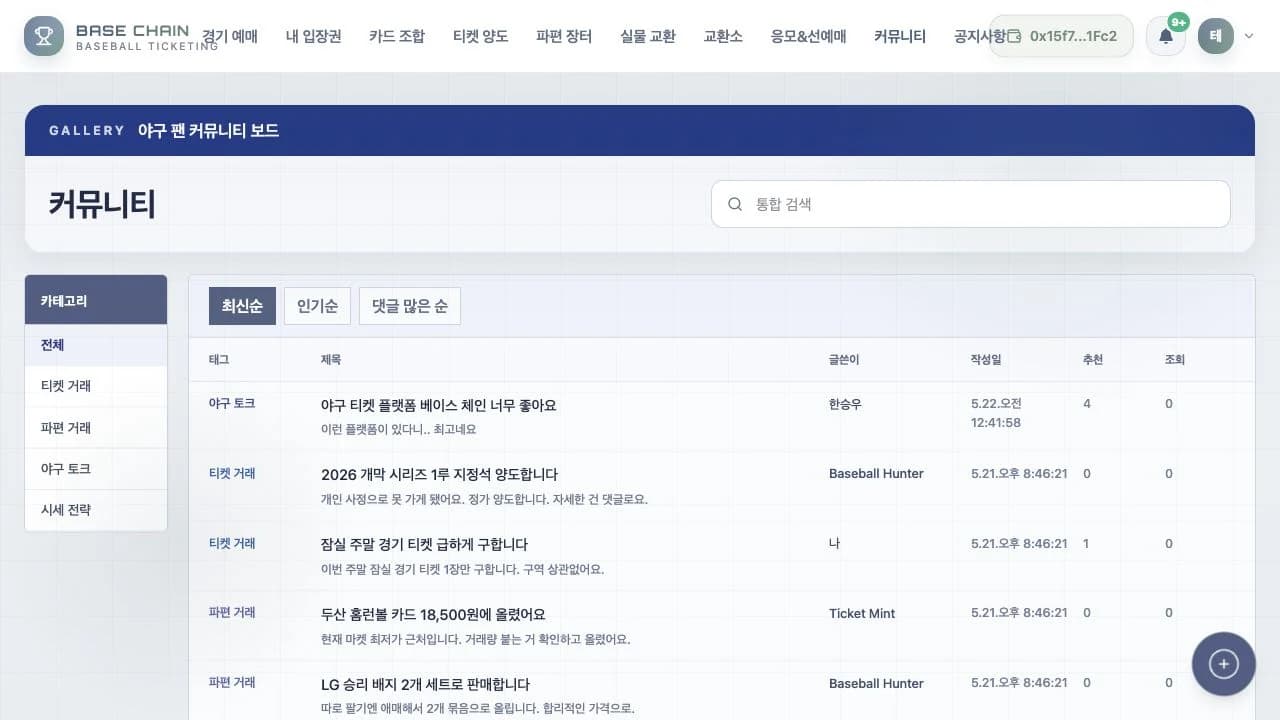Open the 경기 예매 menu
Image resolution: width=1280 pixels, height=720 pixels.
pos(230,36)
